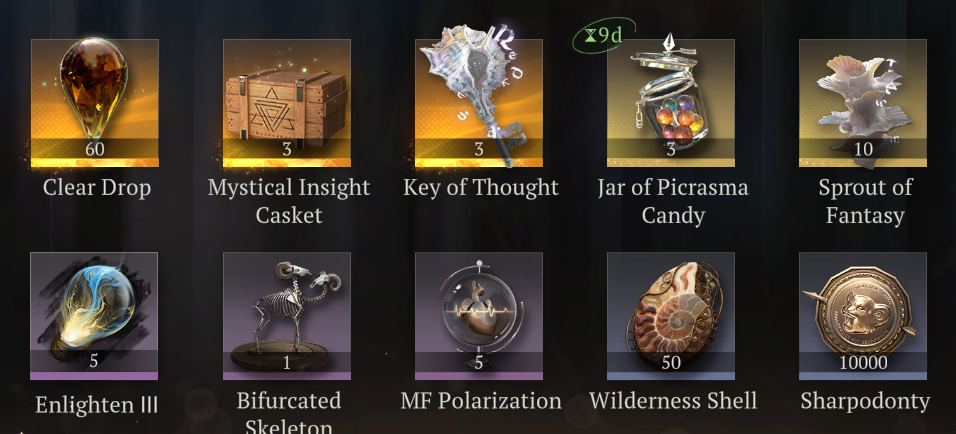Click the 10000 quantity on Sharpodonty
Viewport: 956px width, 434px height.
(x=863, y=363)
